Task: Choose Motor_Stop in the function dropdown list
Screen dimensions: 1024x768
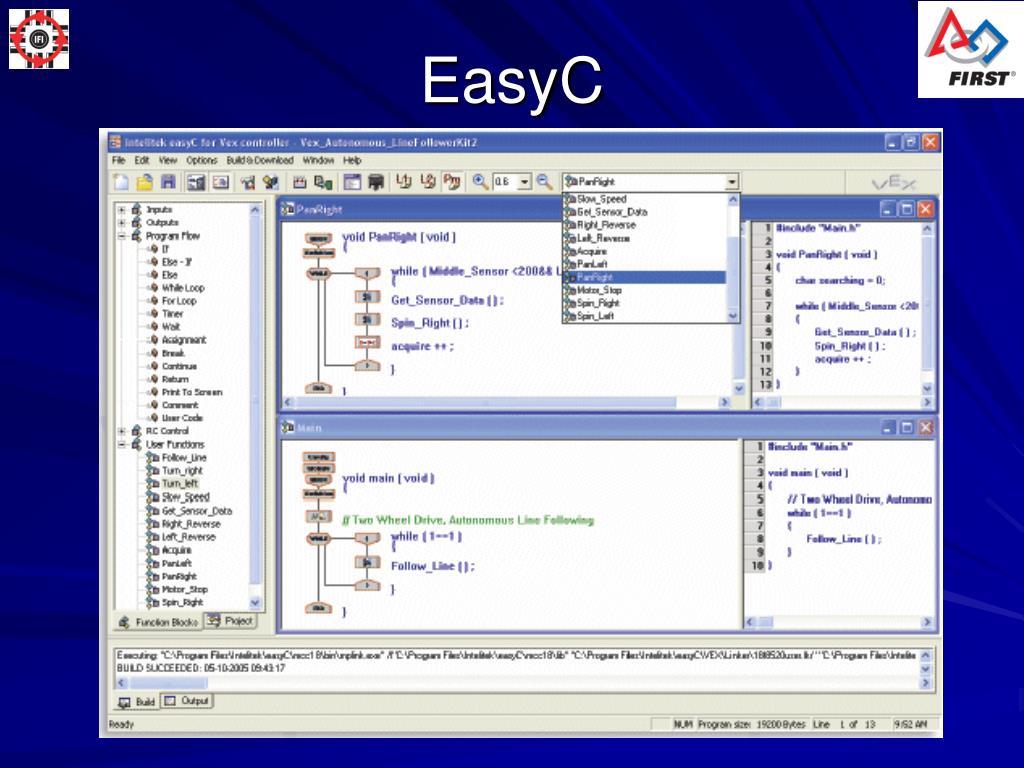Action: tap(599, 290)
